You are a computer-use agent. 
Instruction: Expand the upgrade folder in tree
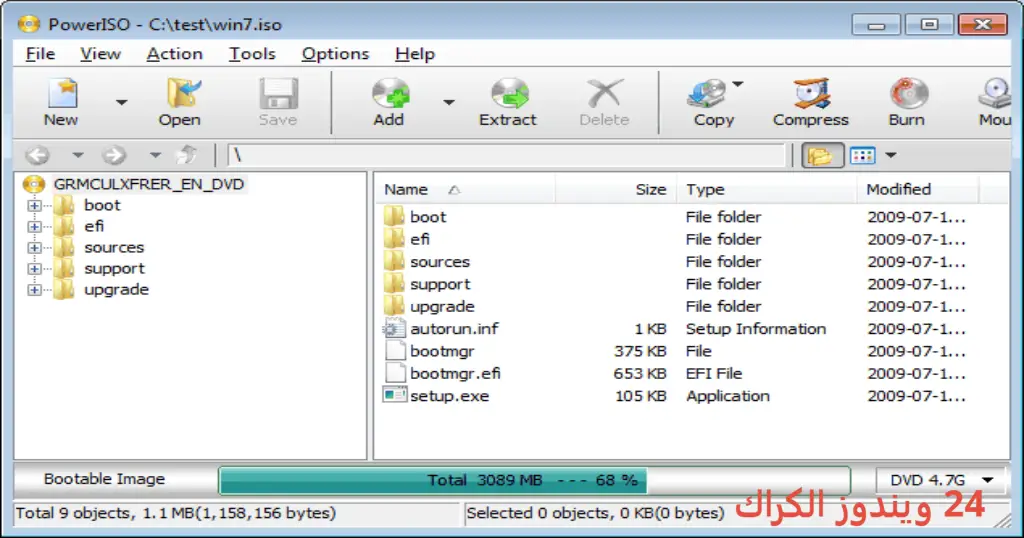(34, 290)
